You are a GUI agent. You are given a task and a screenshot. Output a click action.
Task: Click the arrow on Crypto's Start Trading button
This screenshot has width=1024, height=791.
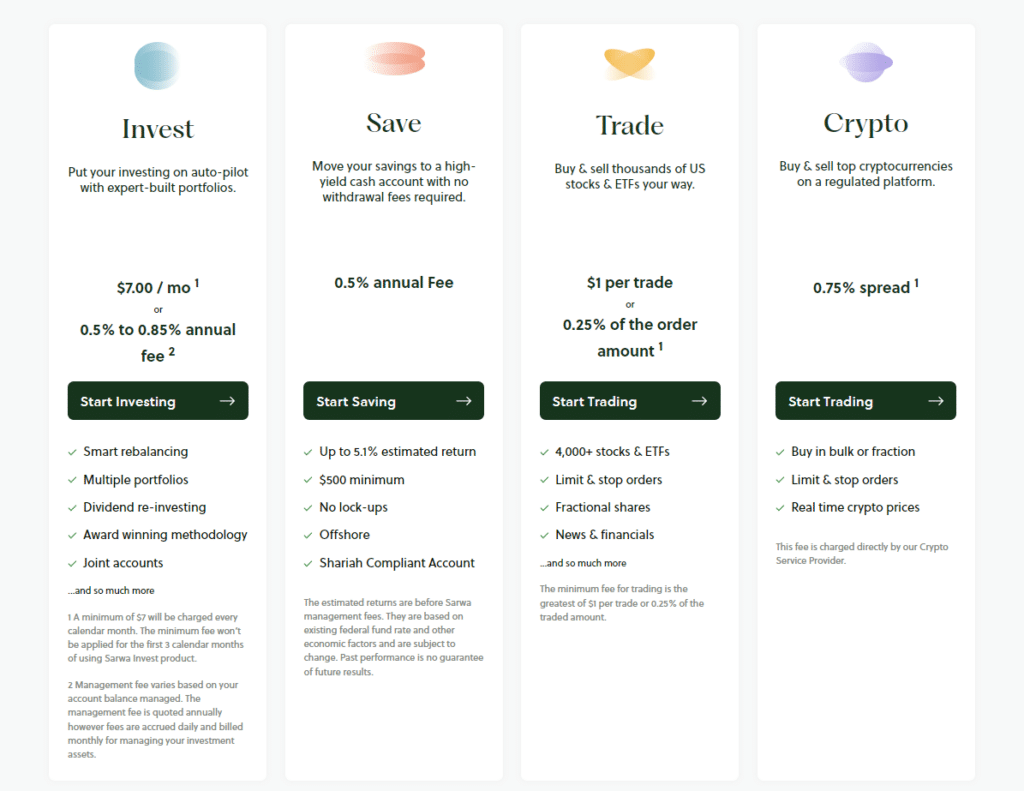tap(936, 400)
